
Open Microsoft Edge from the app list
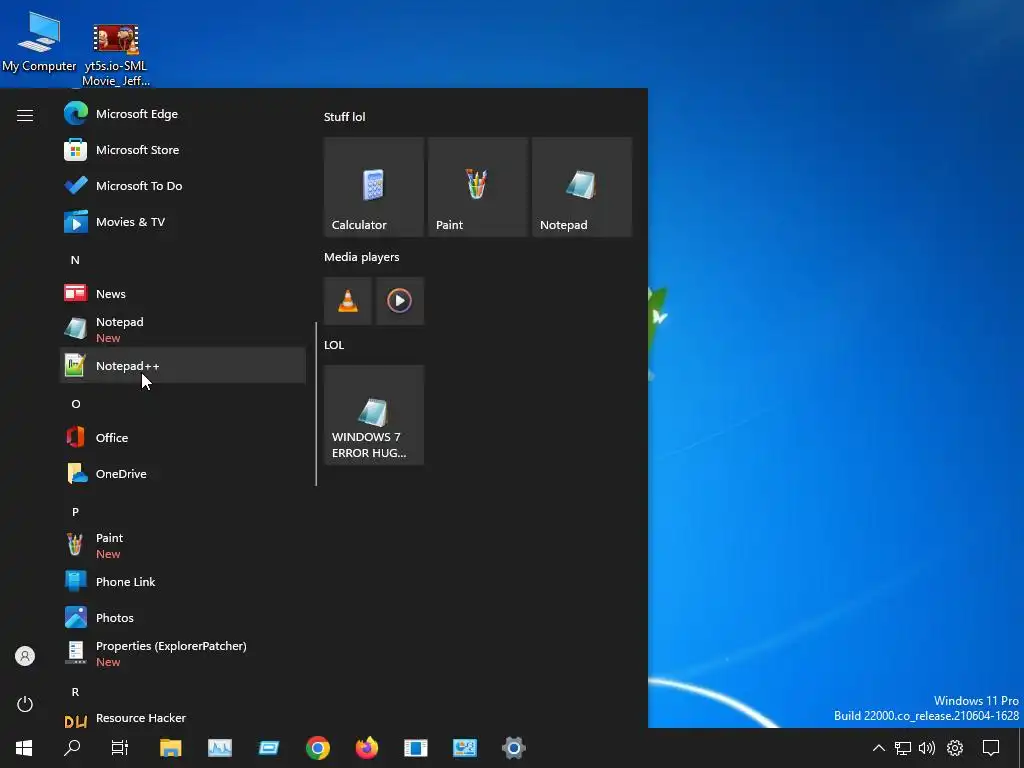click(183, 114)
